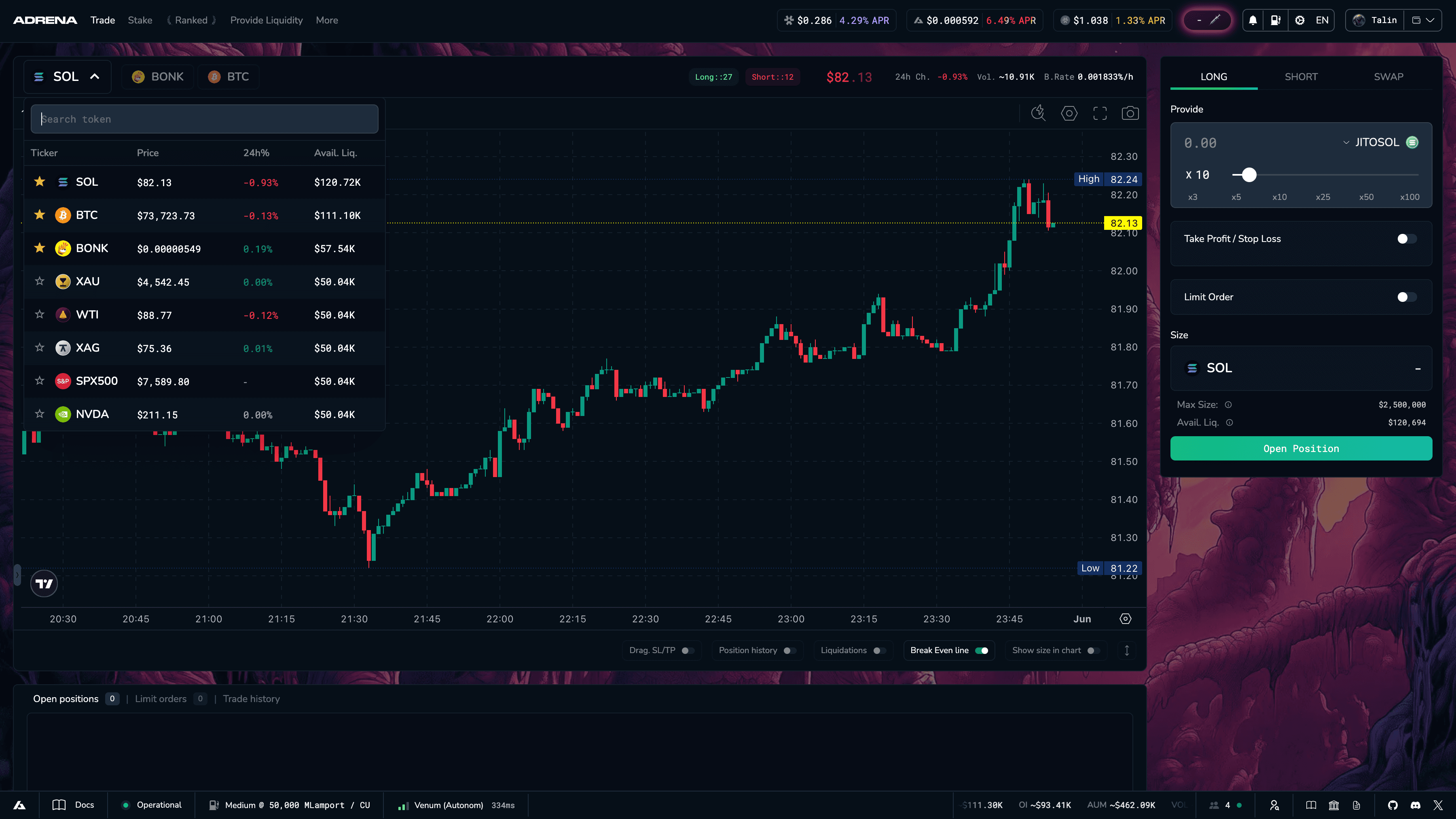1456x819 pixels.
Task: Select the BONK quick token button
Action: pyautogui.click(x=158, y=76)
